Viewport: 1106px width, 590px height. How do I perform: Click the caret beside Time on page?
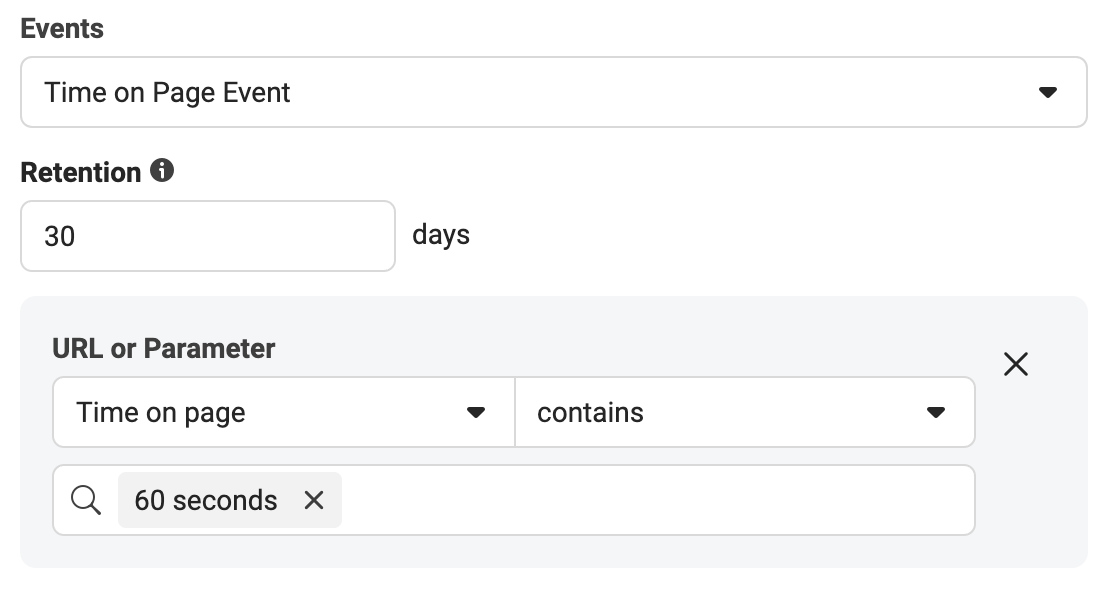[476, 412]
